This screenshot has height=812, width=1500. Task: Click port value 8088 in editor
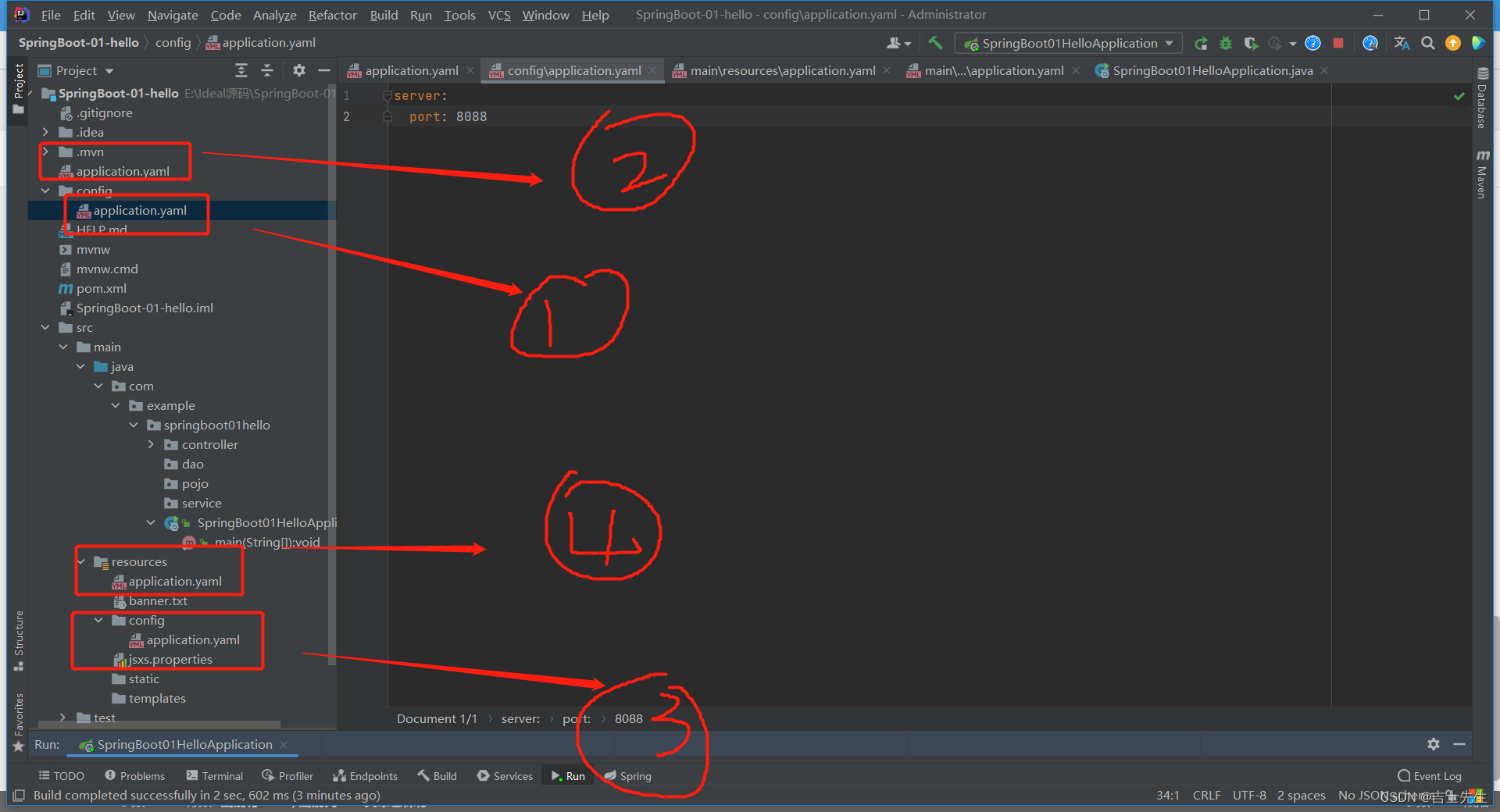tap(471, 116)
